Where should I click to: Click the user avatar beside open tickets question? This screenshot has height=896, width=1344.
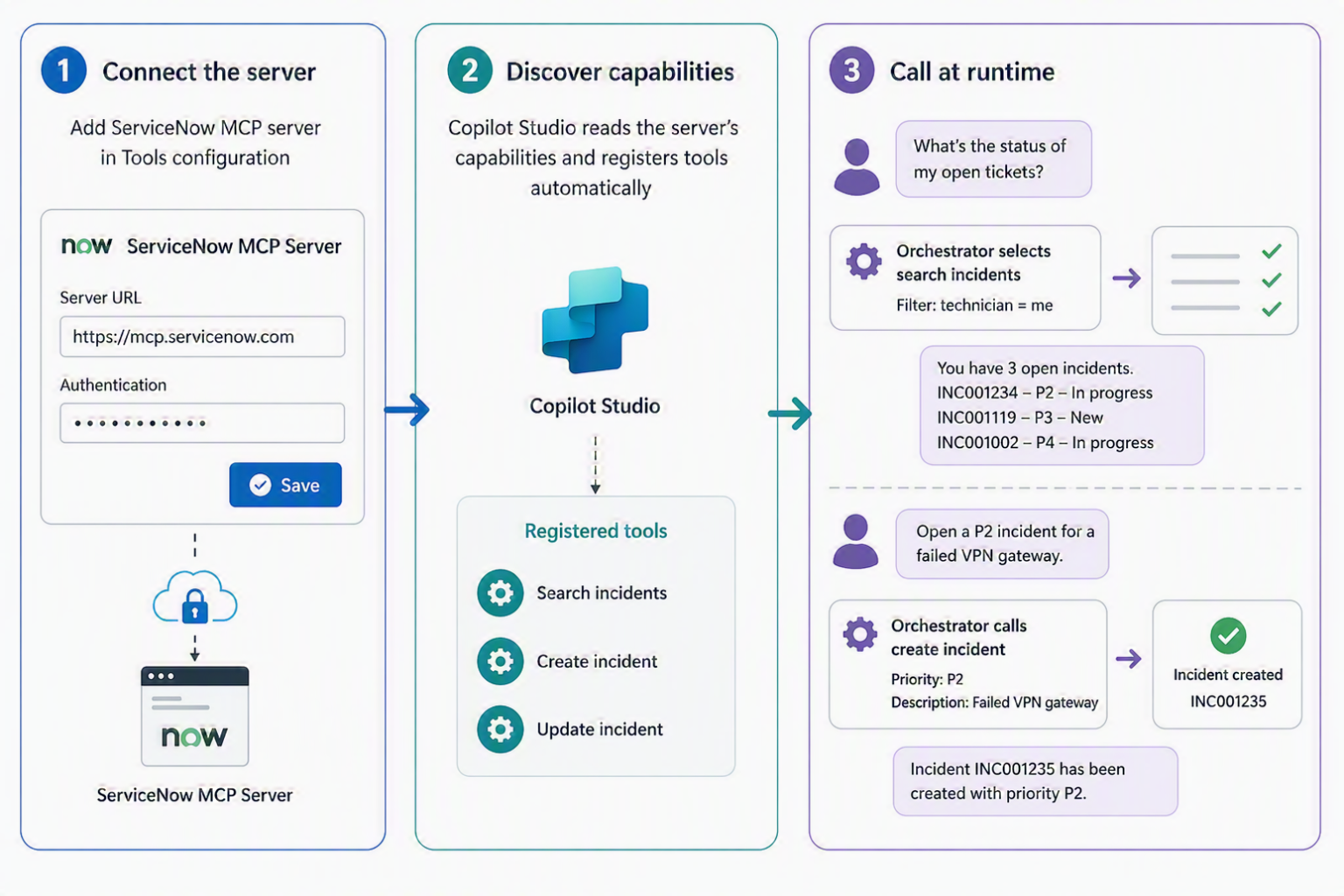[857, 166]
